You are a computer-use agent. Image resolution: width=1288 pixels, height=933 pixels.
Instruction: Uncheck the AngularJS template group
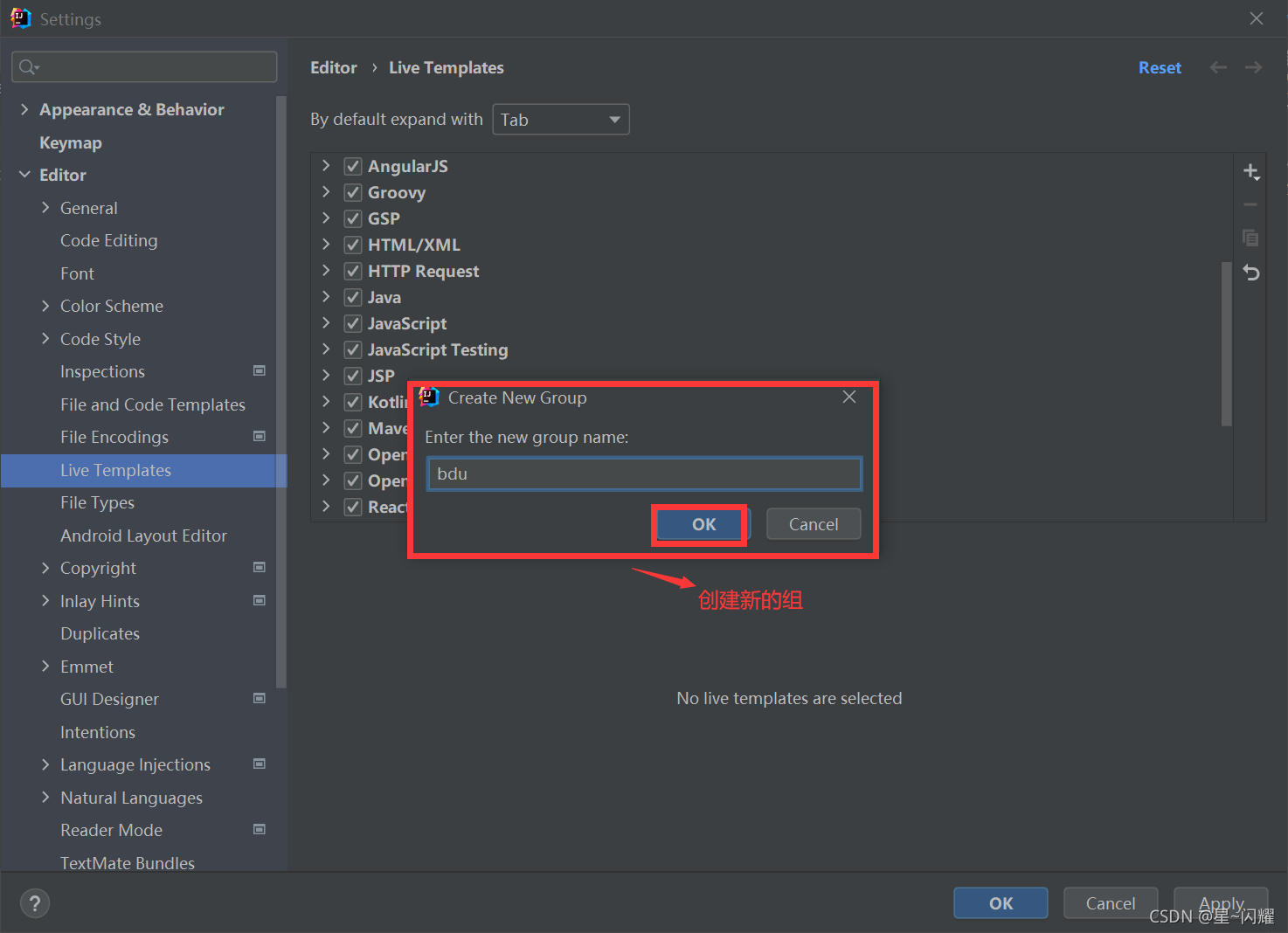353,166
